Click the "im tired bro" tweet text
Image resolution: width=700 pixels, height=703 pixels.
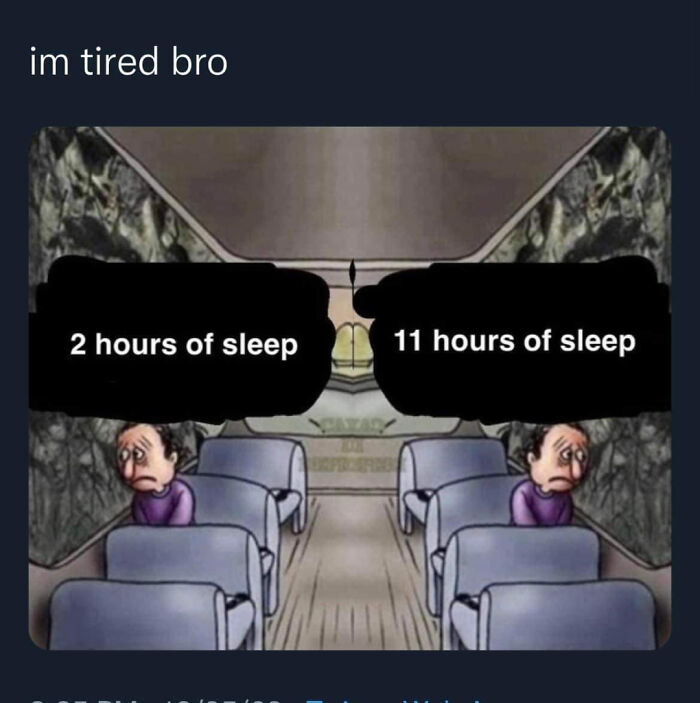point(129,61)
